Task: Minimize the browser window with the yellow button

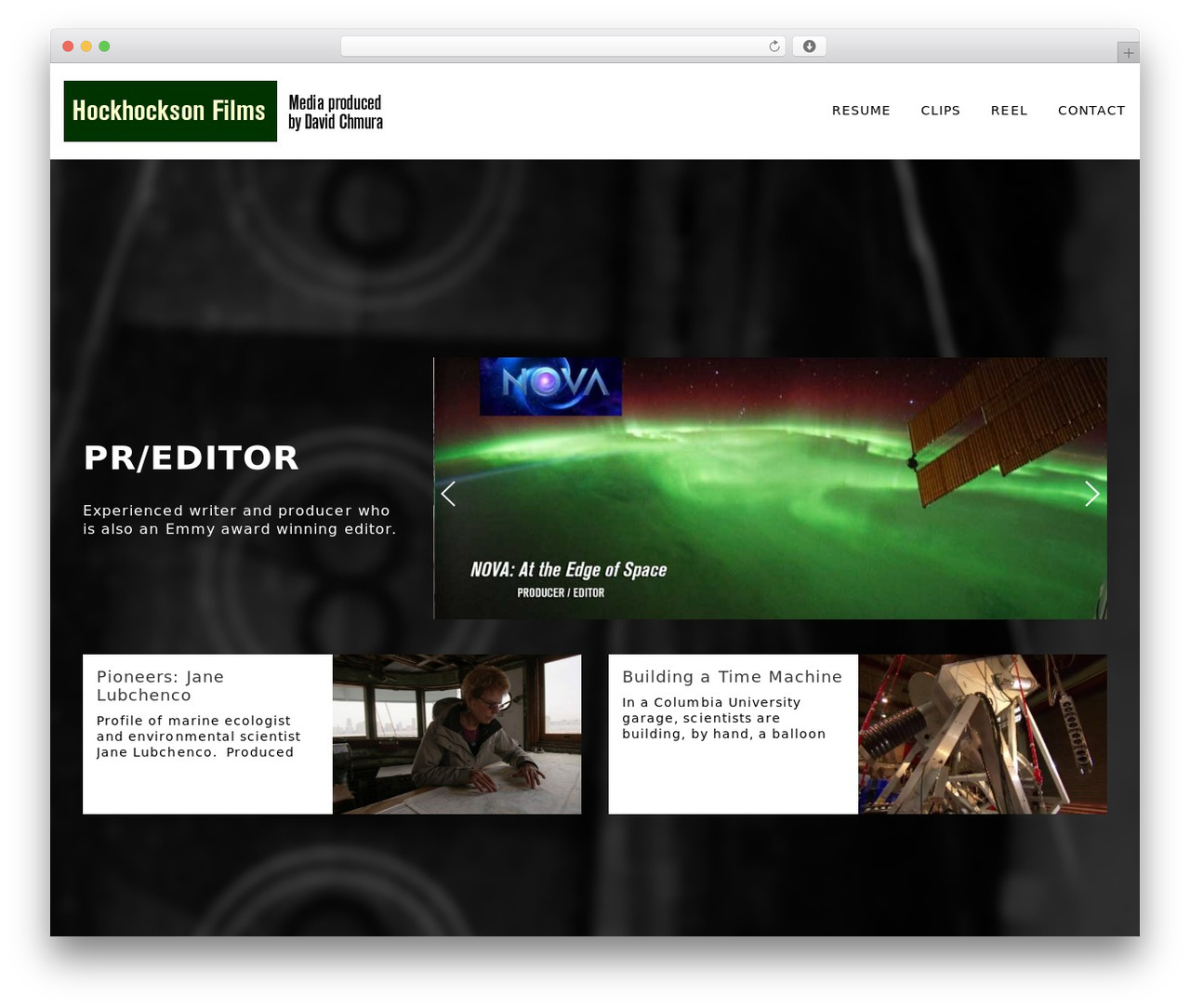Action: [86, 46]
